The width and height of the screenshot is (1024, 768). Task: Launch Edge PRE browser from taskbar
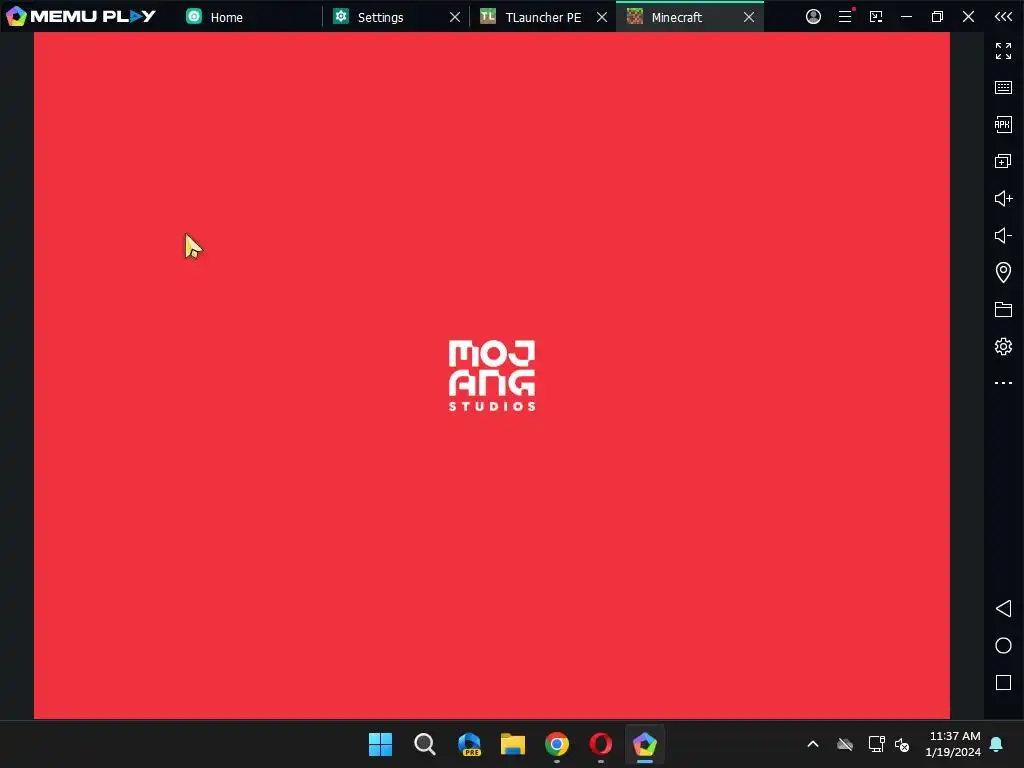click(469, 744)
